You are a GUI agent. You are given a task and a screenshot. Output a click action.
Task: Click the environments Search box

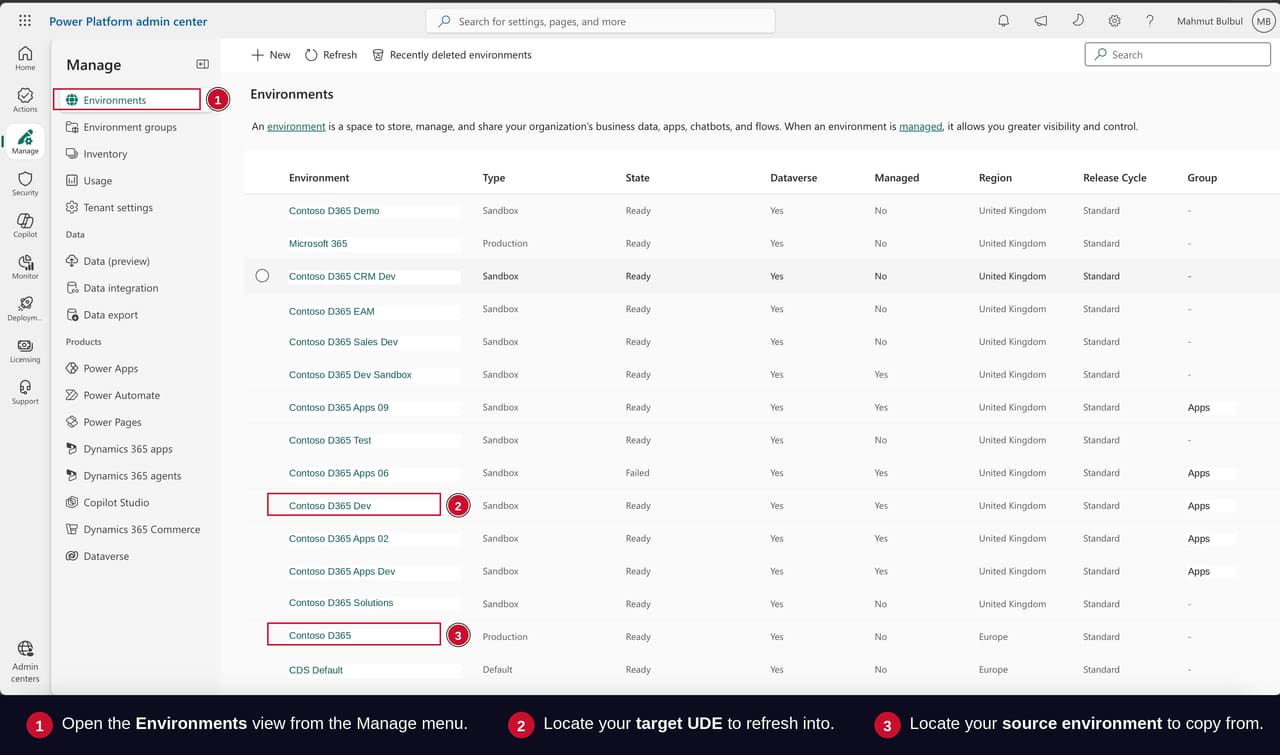(x=1177, y=55)
